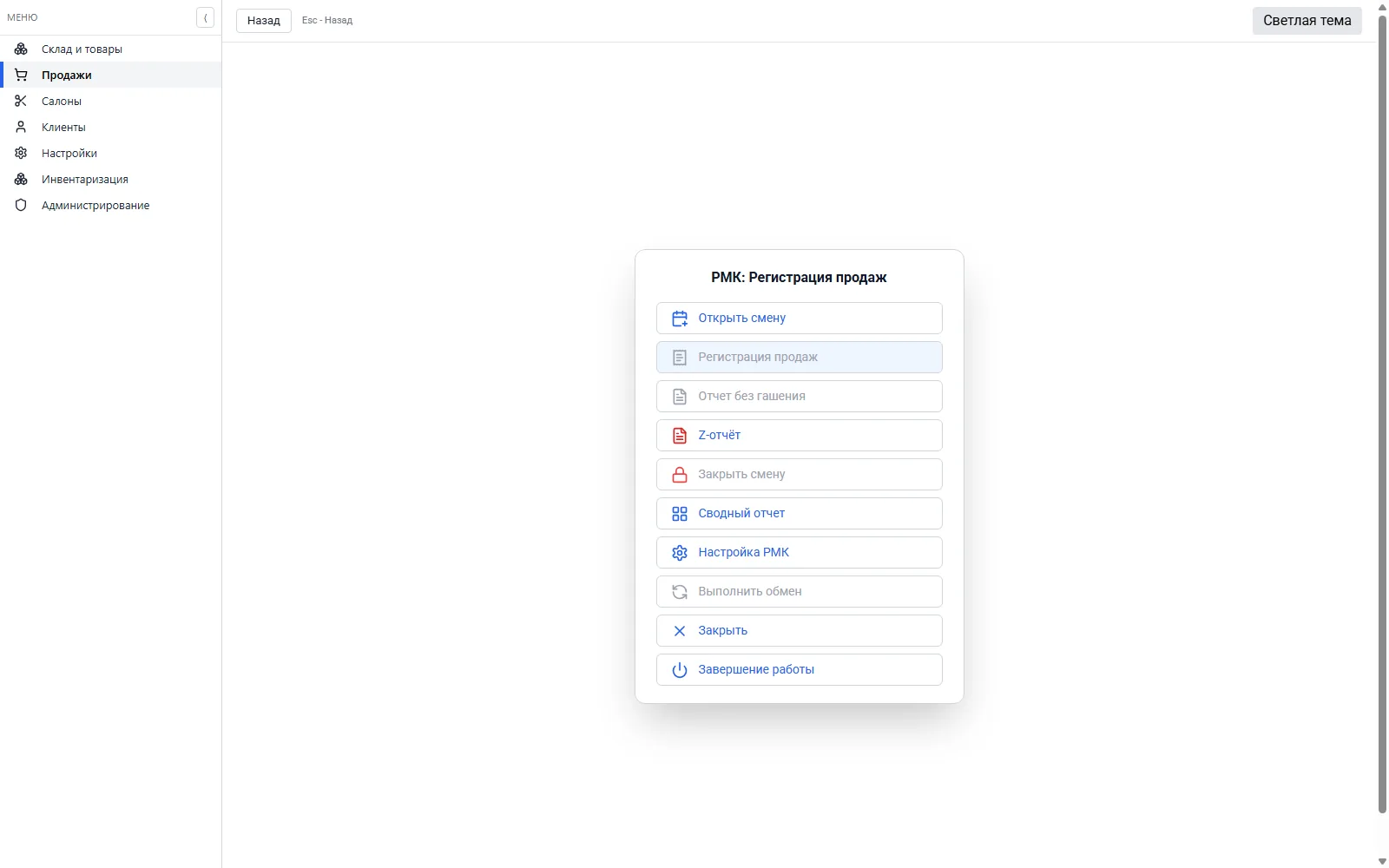Image resolution: width=1389 pixels, height=868 pixels.
Task: Choose Завершение работы button label
Action: point(756,669)
